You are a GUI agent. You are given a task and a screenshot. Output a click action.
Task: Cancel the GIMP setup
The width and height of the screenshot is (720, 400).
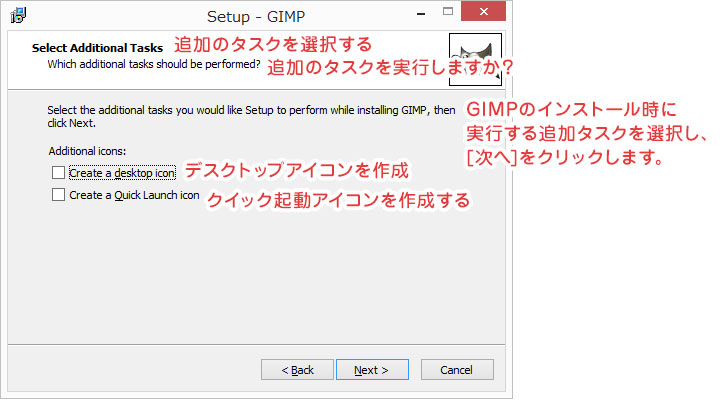457,370
